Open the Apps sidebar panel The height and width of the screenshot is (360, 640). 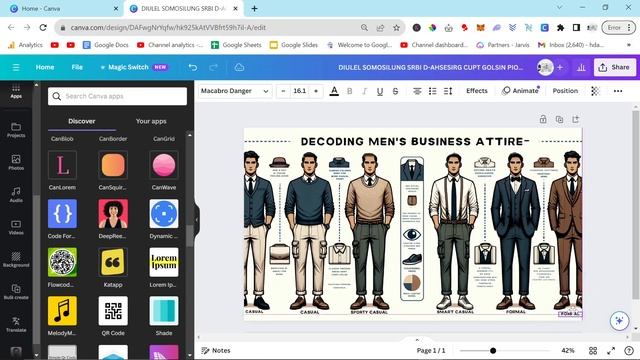[16, 91]
